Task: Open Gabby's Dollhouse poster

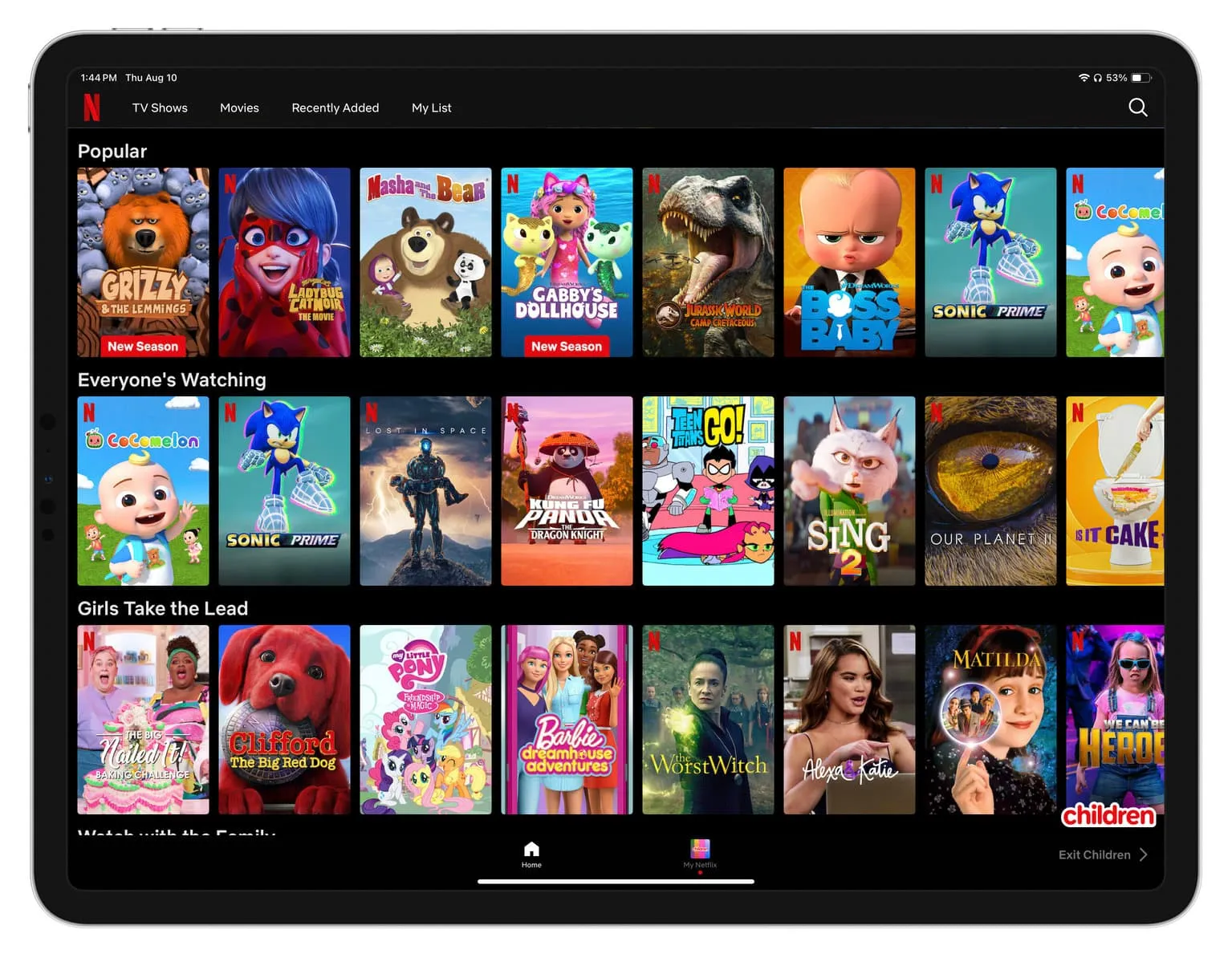Action: tap(567, 262)
